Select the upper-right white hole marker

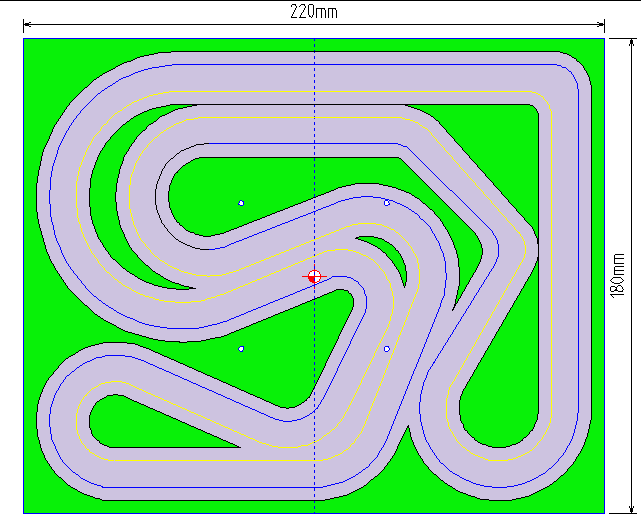(387, 203)
